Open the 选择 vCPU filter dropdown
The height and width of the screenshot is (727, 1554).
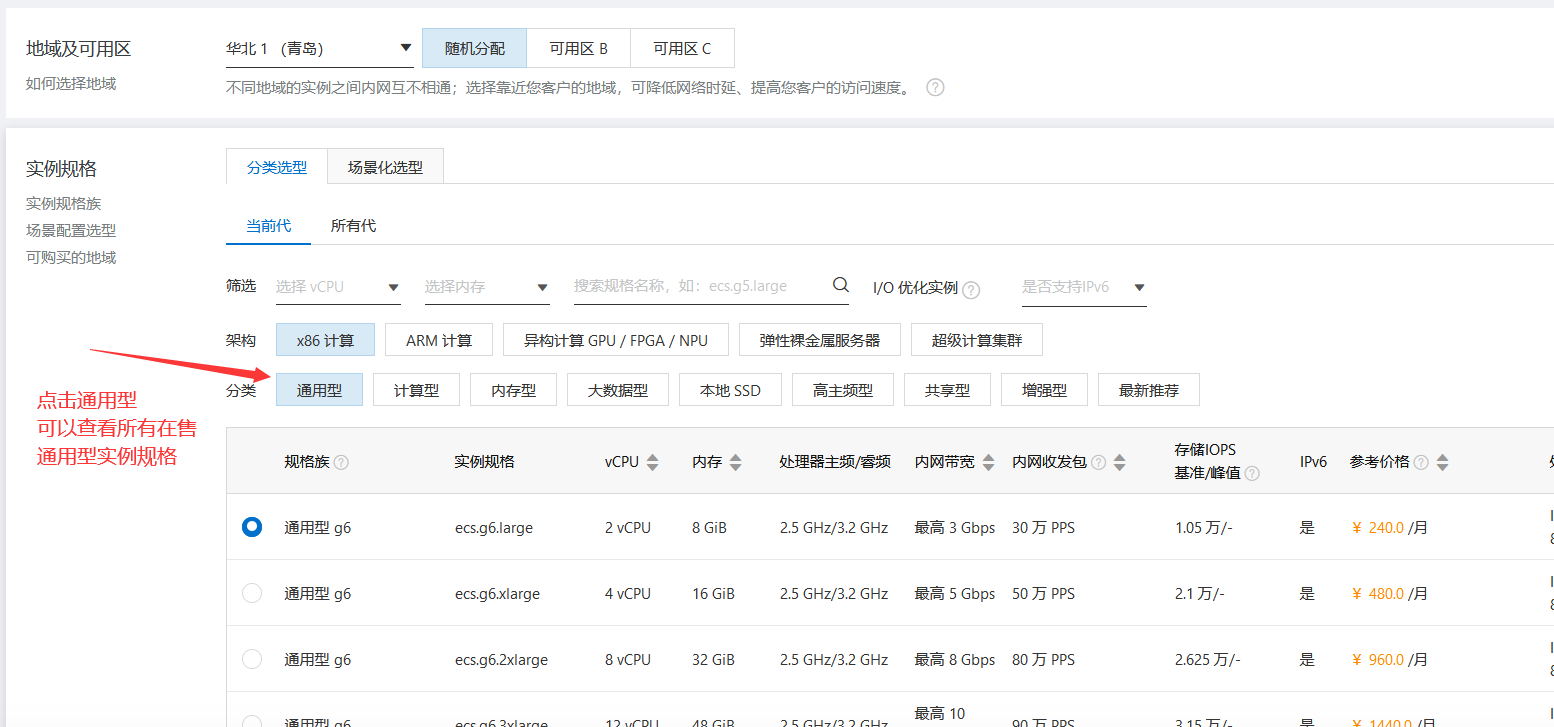338,287
